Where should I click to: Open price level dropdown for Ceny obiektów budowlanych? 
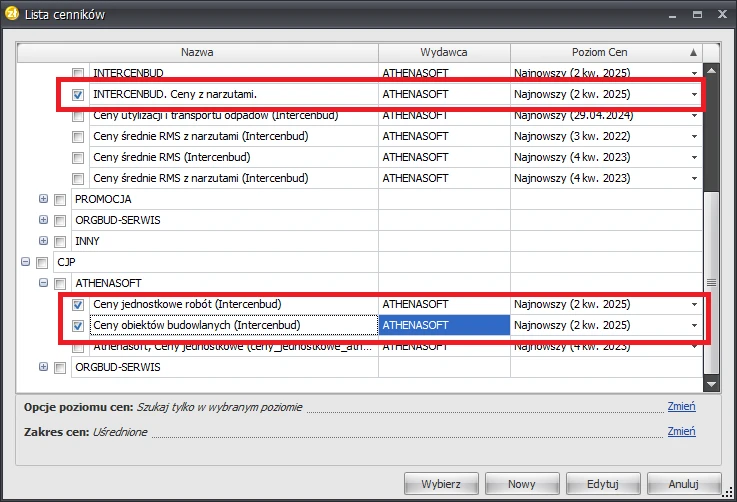(x=694, y=325)
